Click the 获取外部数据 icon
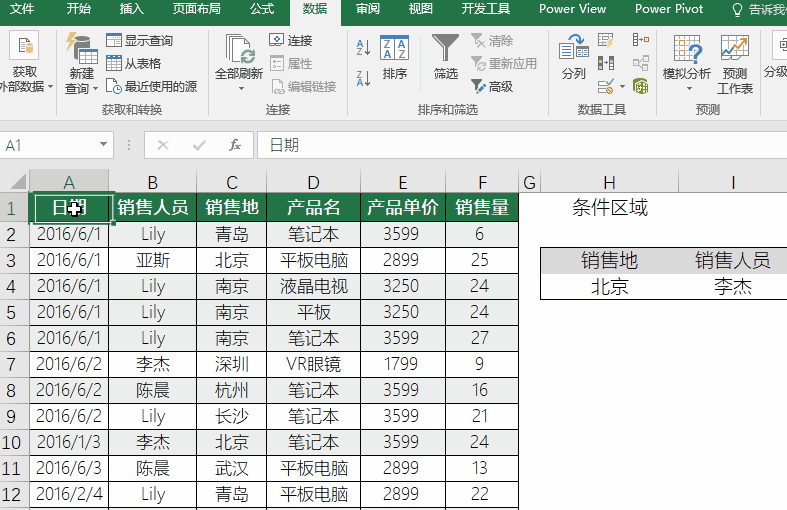 click(x=24, y=47)
